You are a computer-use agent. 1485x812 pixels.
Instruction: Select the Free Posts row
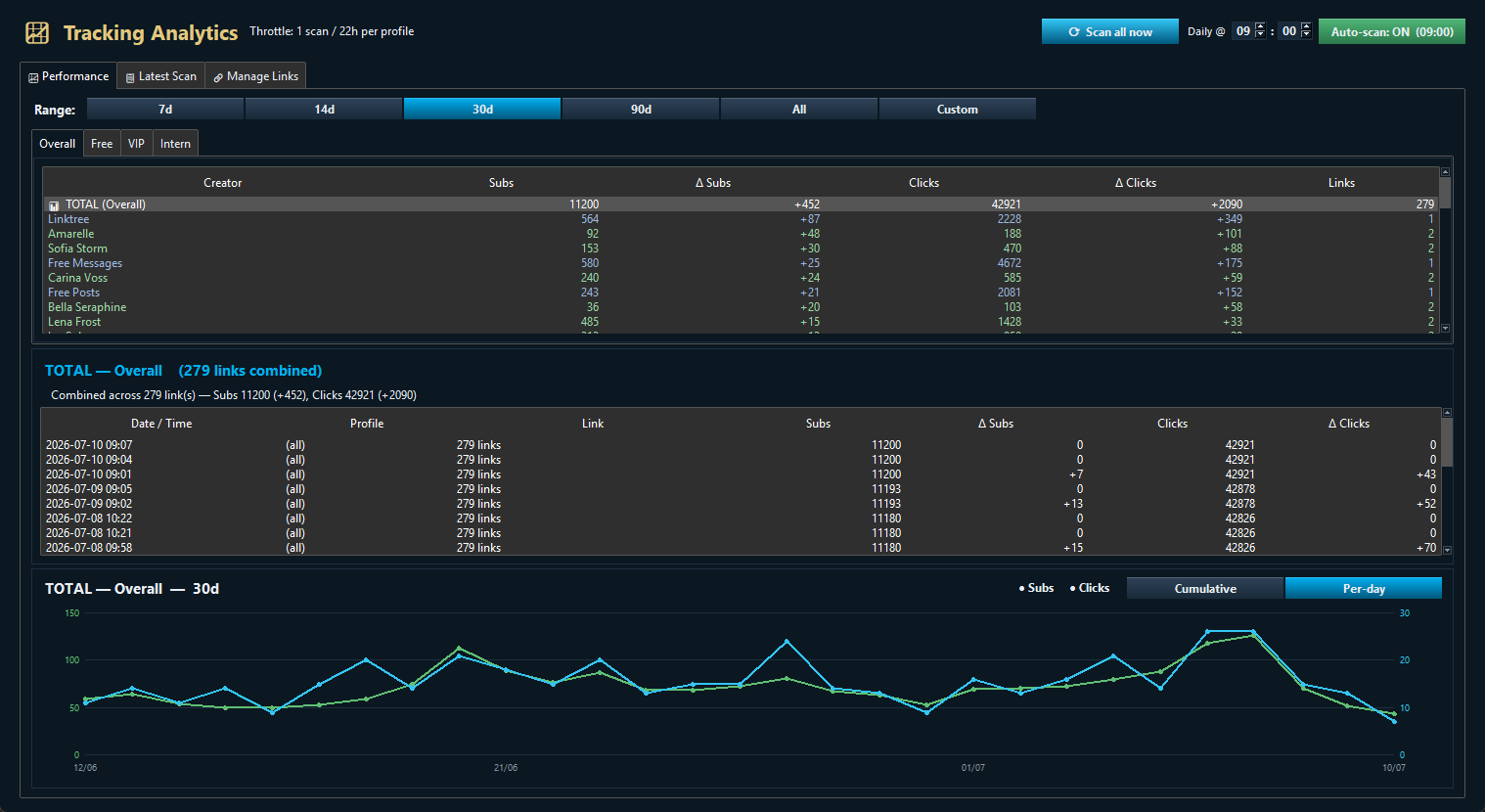[741, 293]
